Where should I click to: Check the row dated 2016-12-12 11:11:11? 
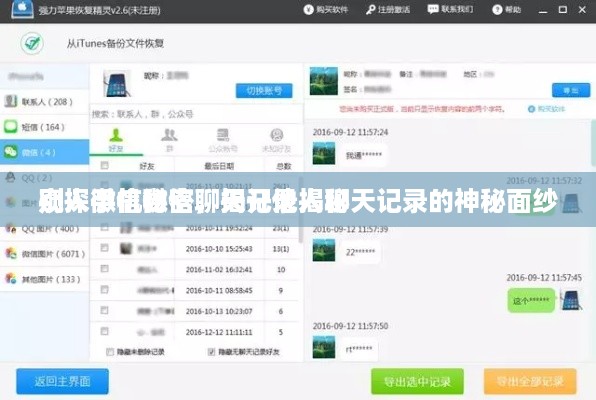(105, 331)
